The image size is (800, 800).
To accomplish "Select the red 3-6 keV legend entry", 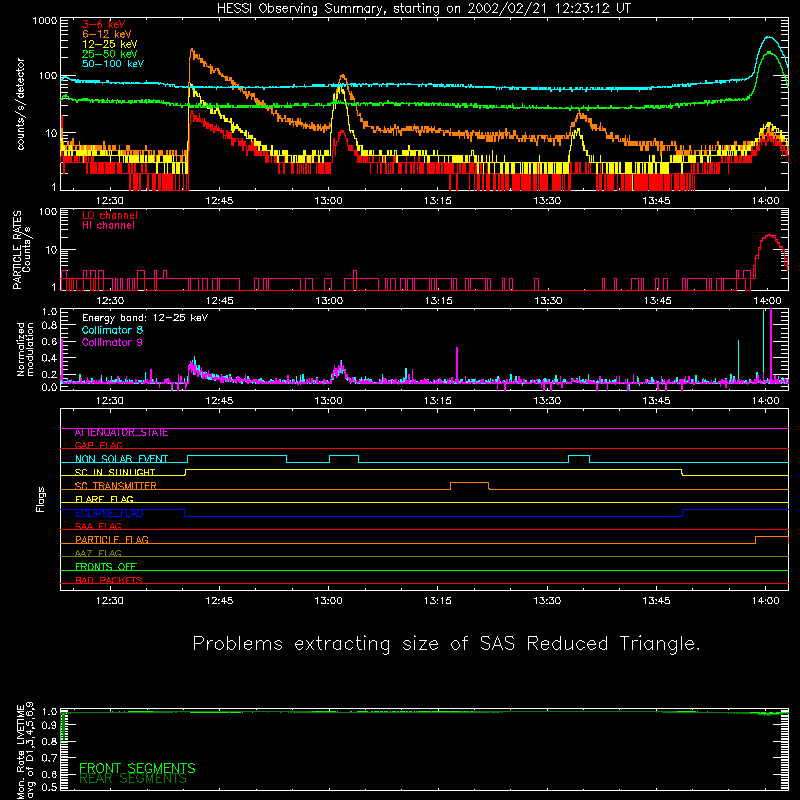I will coord(104,24).
